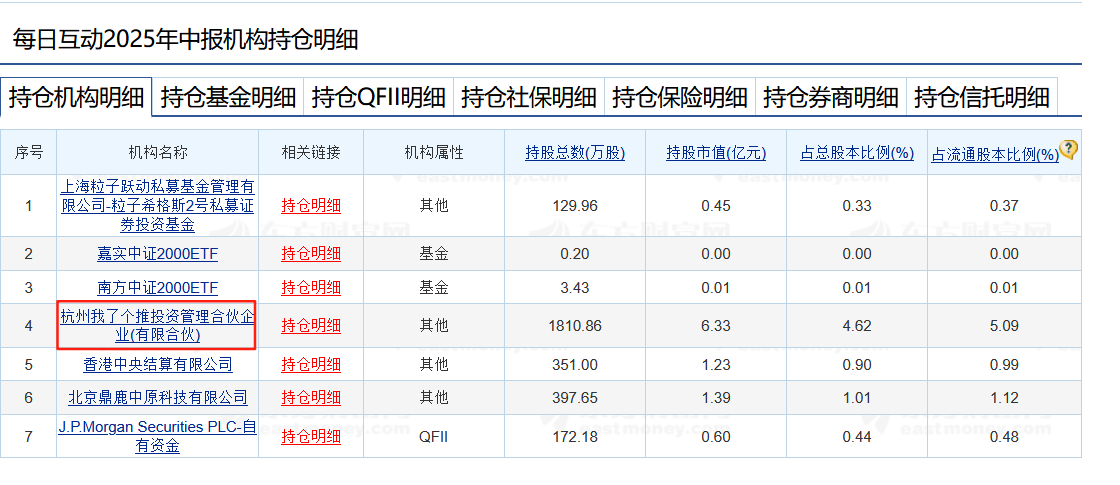Select the 397.65 shareholding value
Viewport: 1120px width, 485px height.
click(x=575, y=399)
